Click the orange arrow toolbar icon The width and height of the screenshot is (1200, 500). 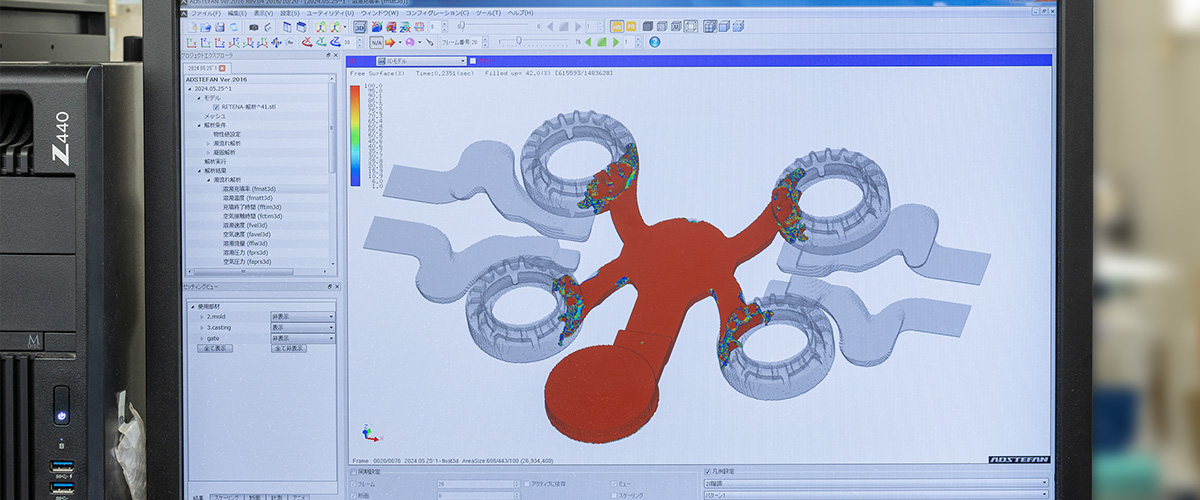pos(391,42)
